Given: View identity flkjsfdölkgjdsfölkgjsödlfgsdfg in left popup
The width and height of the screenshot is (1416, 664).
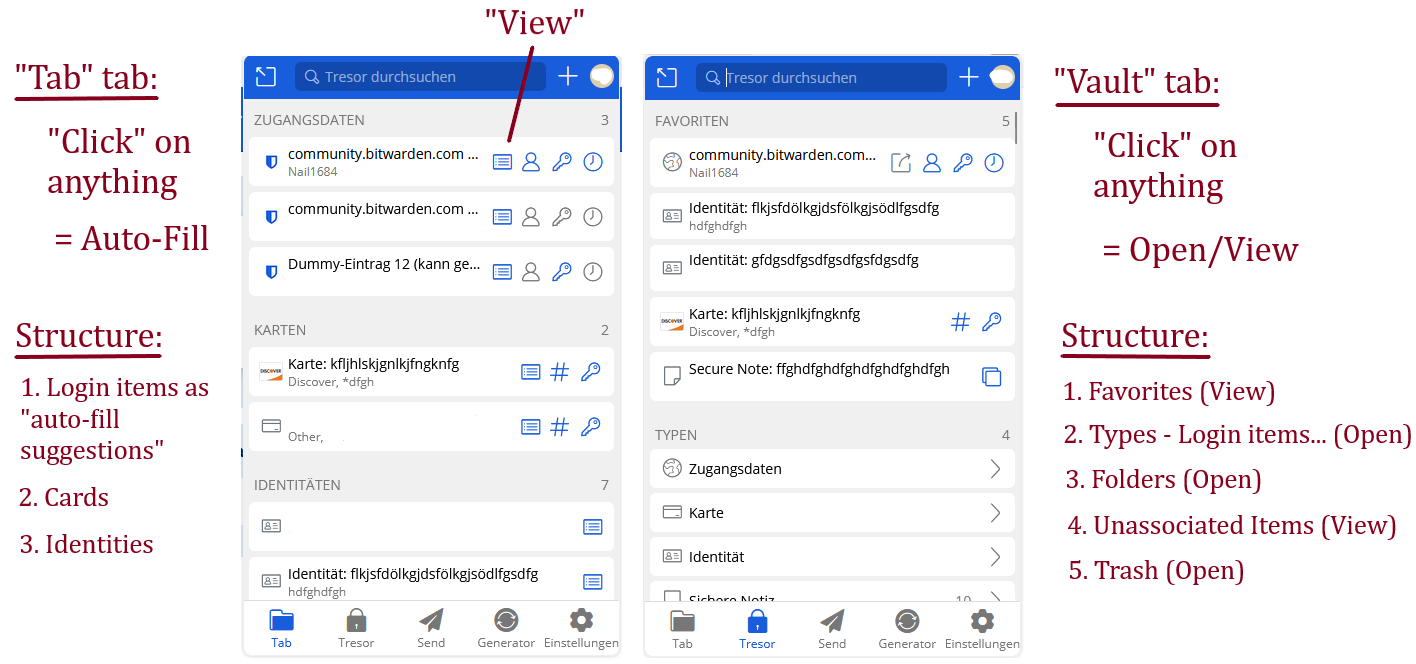Looking at the screenshot, I should (x=593, y=581).
